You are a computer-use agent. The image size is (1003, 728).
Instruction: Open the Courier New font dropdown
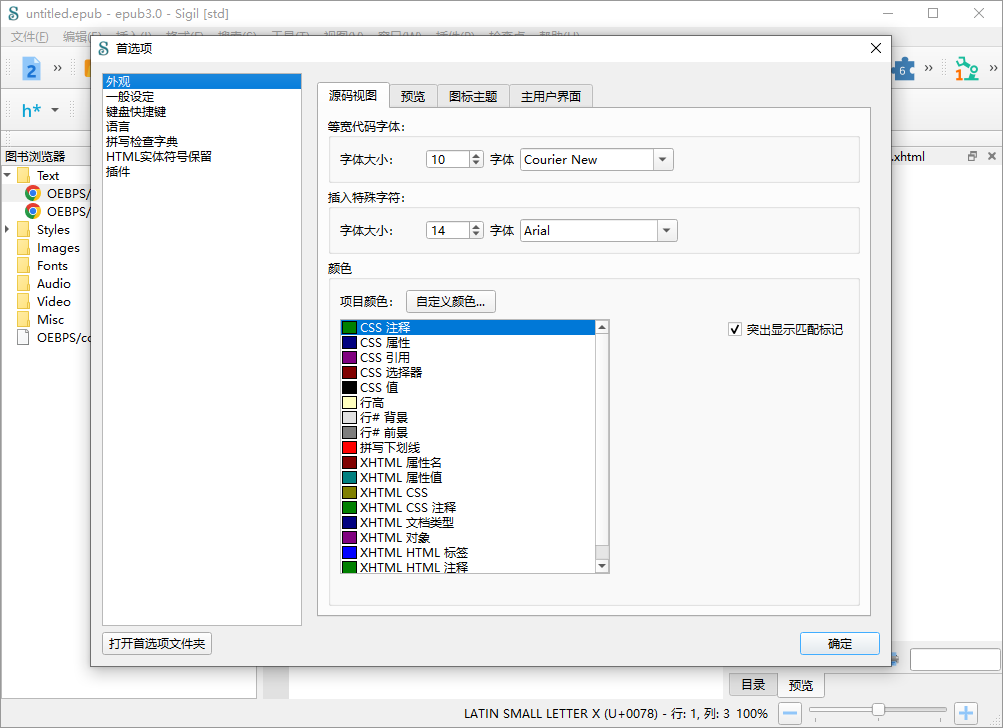click(x=661, y=159)
